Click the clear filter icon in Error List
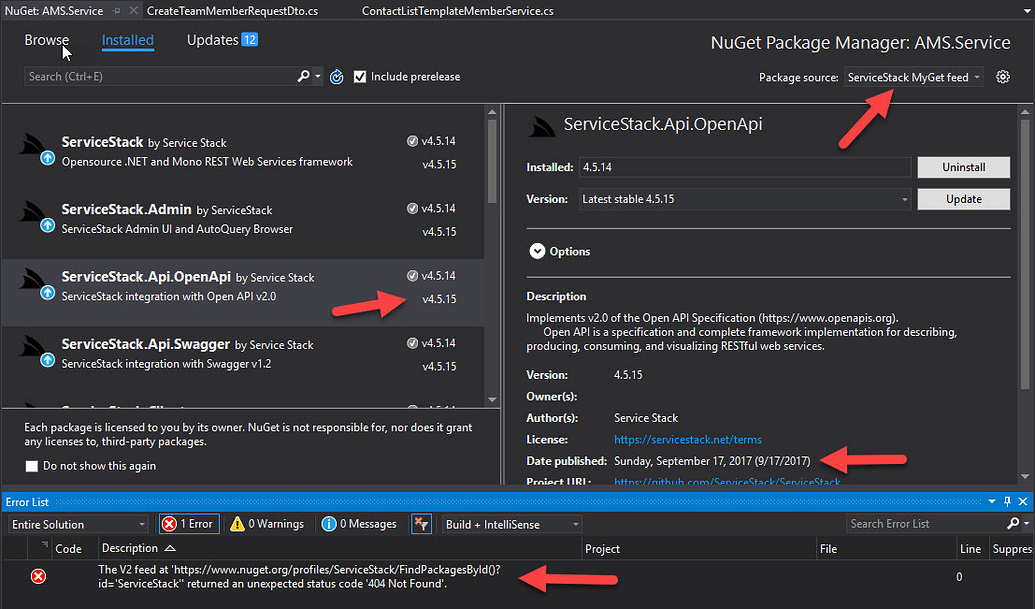Screen dimensions: 1035x609 pos(421,525)
